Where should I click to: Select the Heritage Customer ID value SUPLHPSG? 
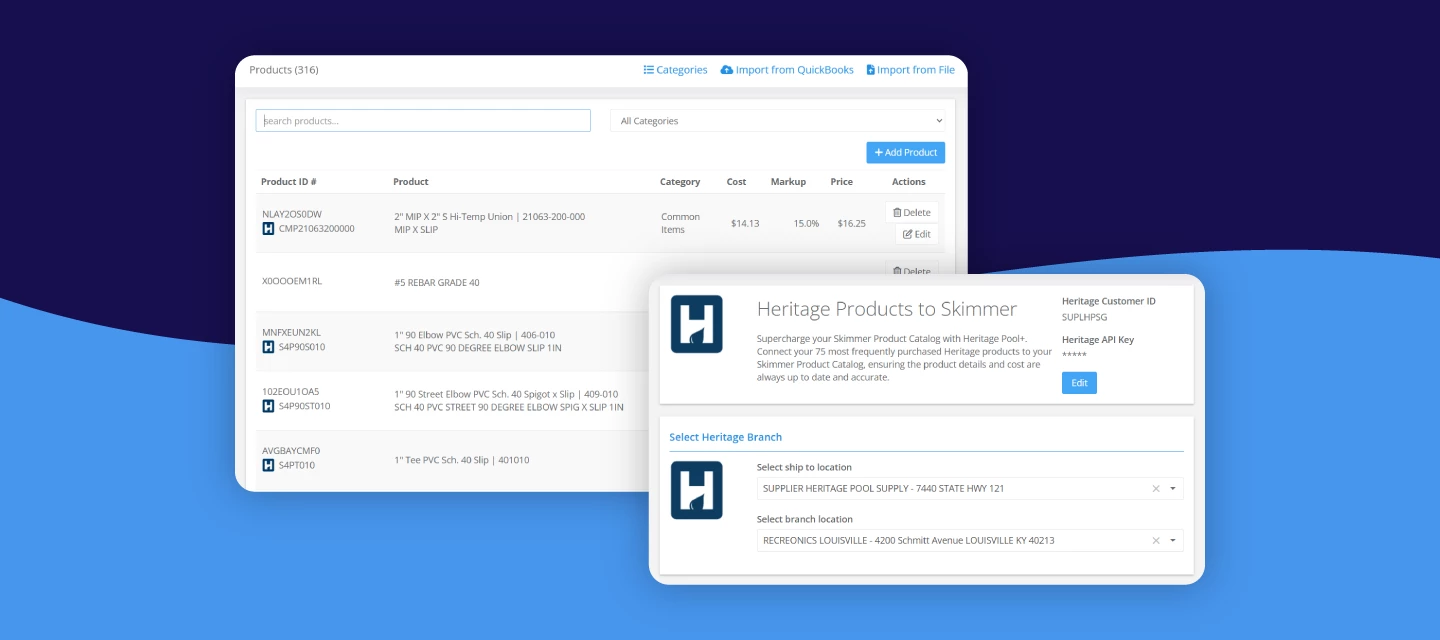[x=1085, y=317]
